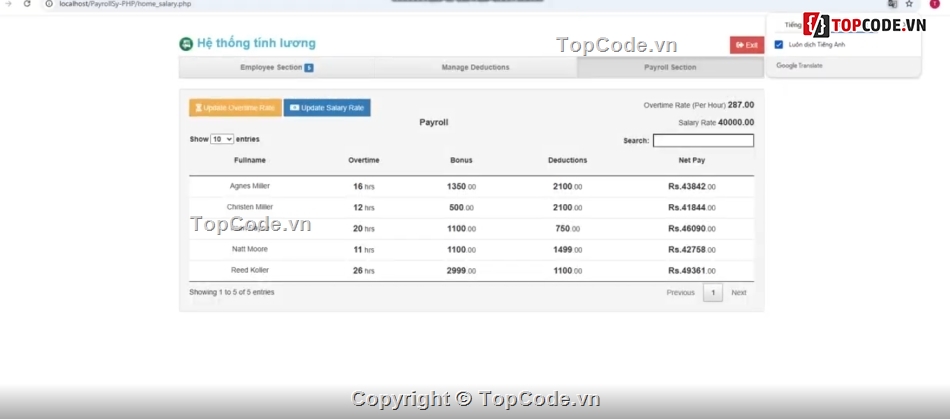Click the Update Salary Rate button
This screenshot has height=419, width=950.
[327, 108]
